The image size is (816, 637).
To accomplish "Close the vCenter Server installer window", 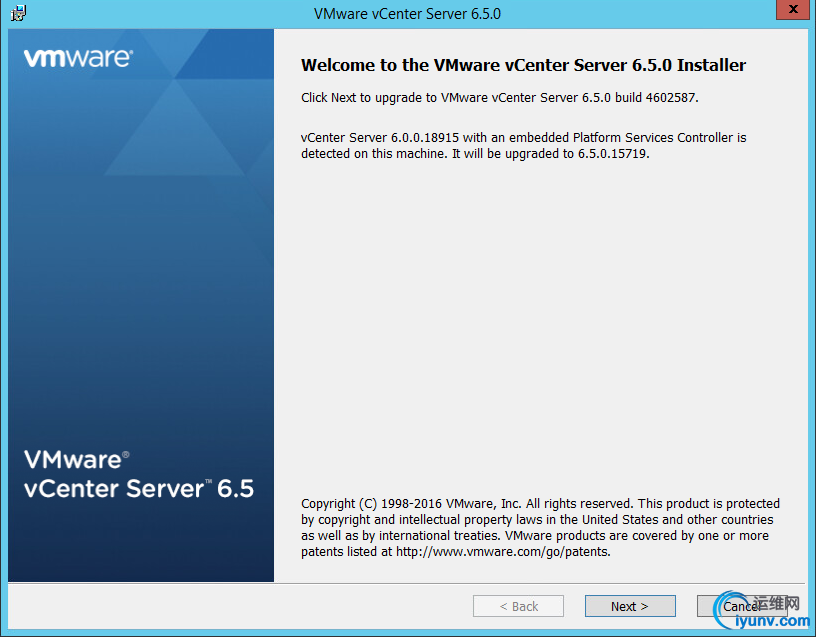I will coord(793,9).
